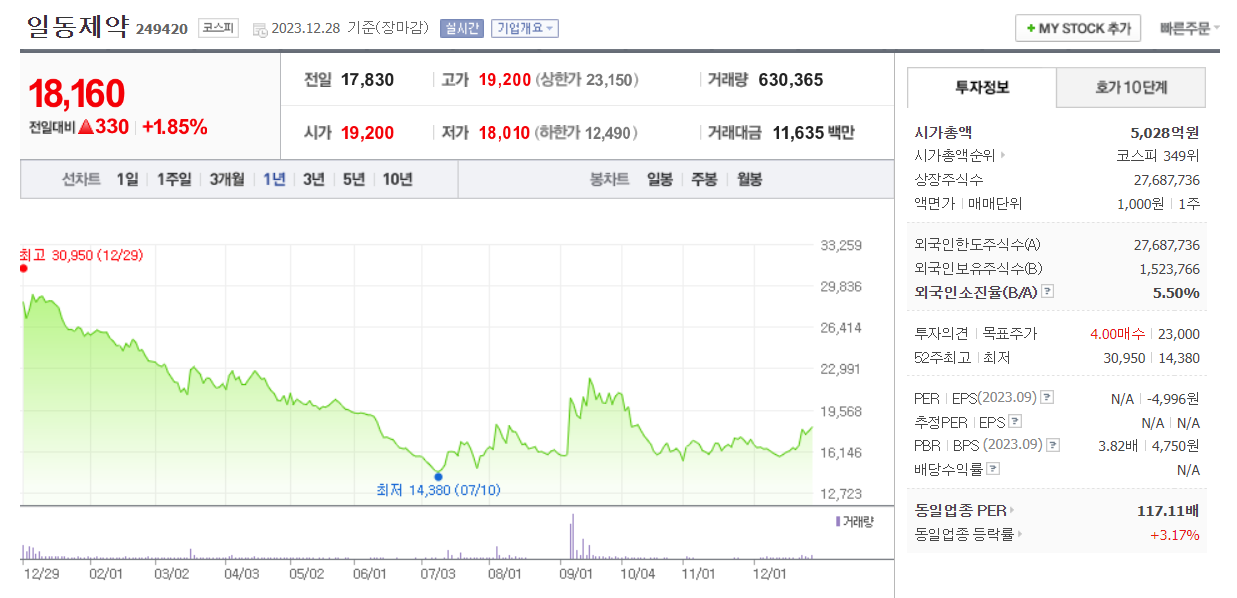This screenshot has height=598, width=1237.
Task: Open the 기업개요 dropdown
Action: click(x=525, y=28)
